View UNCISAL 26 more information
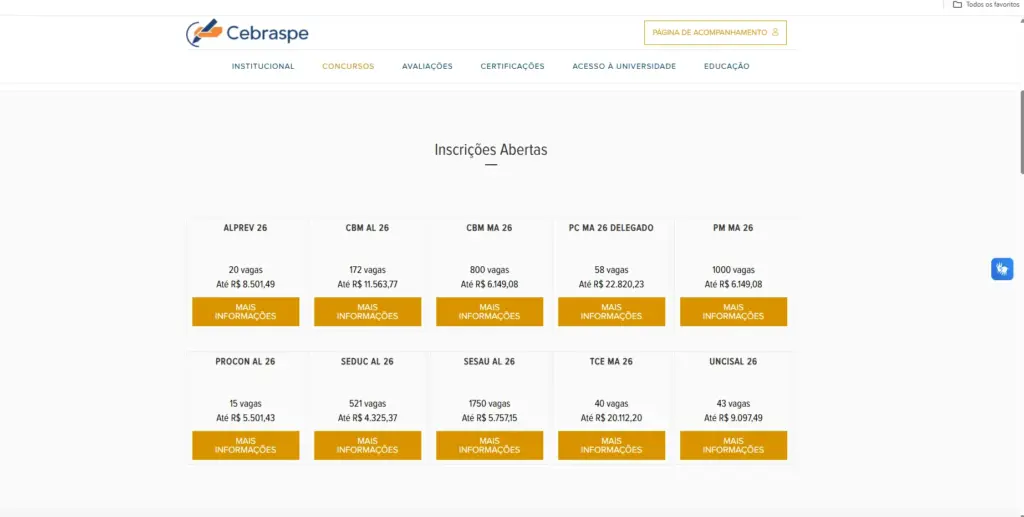This screenshot has width=1024, height=517. 733,445
